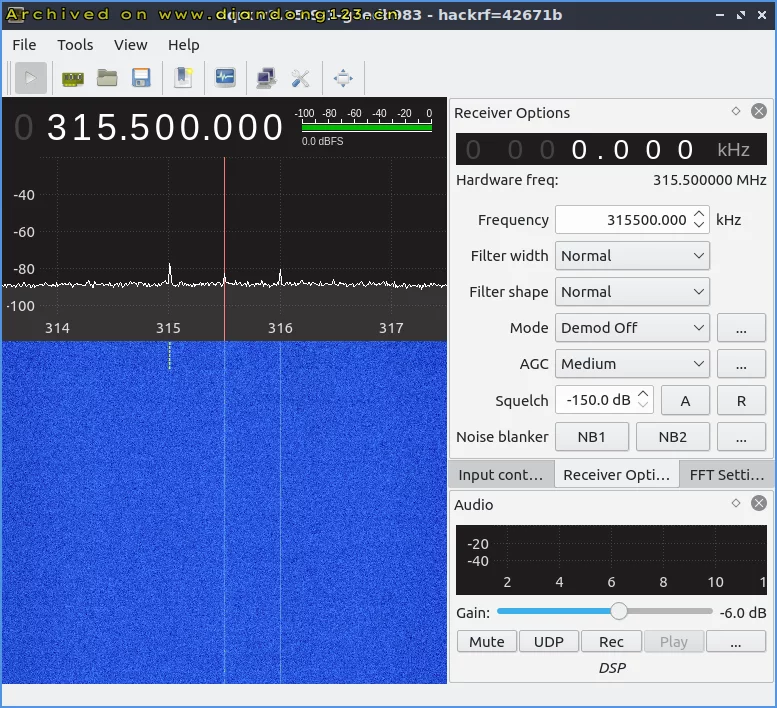
Task: Click the Start DSP play button
Action: [x=31, y=78]
